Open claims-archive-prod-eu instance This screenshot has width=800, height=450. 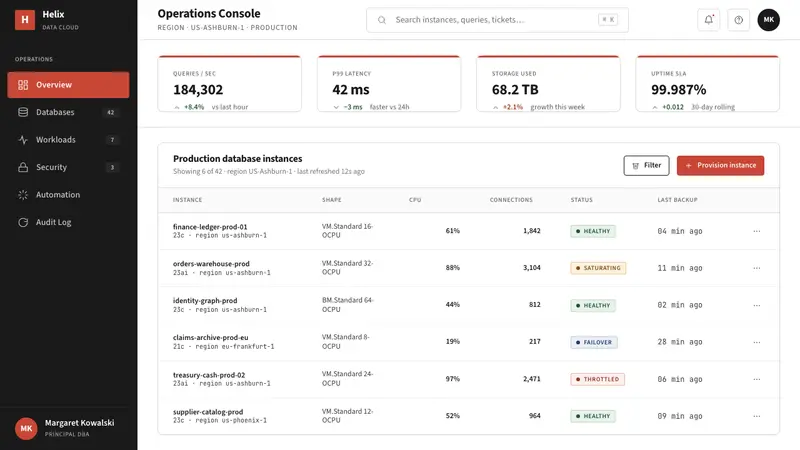211,337
